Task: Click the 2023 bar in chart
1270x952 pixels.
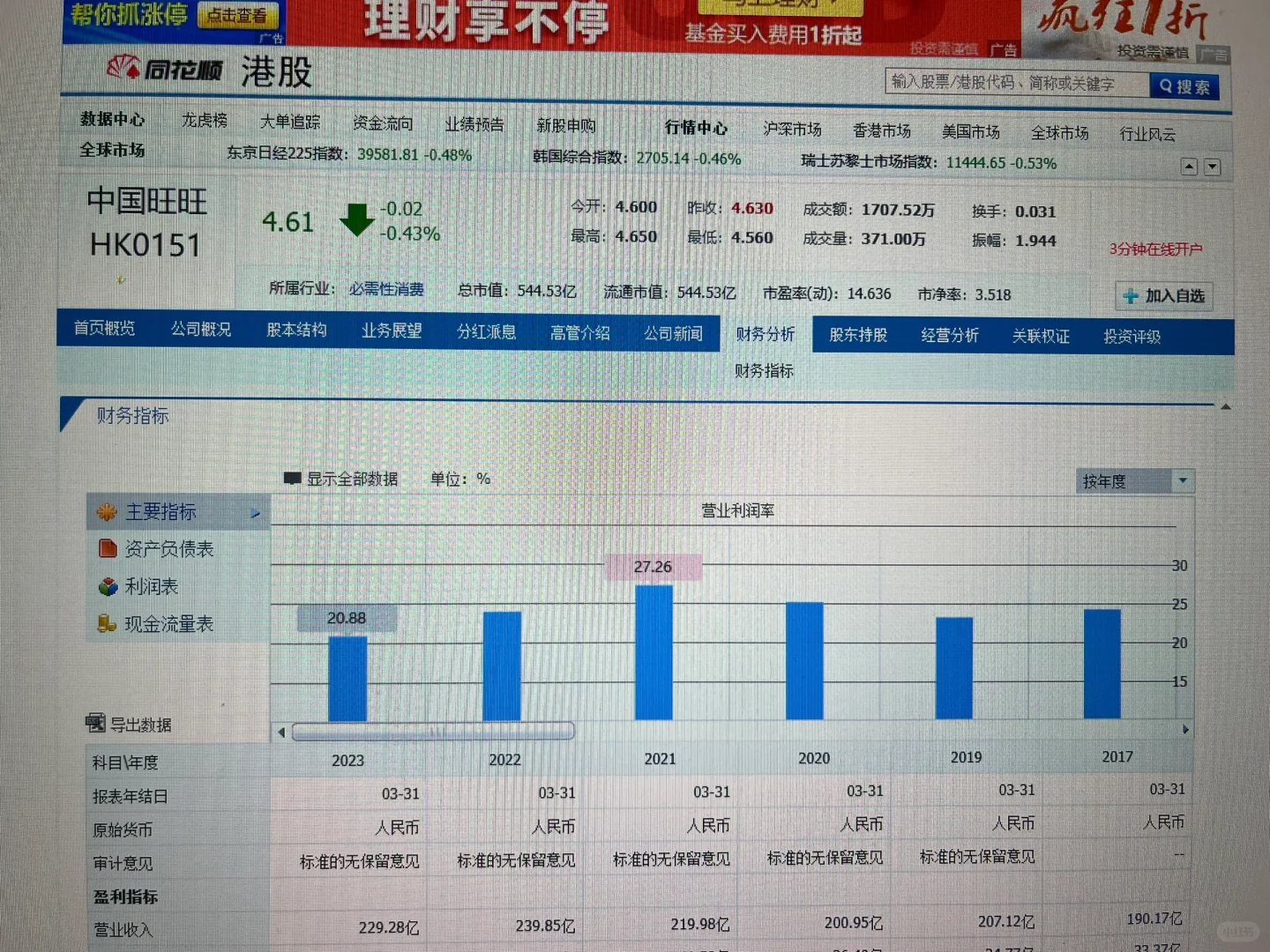Action: (347, 679)
